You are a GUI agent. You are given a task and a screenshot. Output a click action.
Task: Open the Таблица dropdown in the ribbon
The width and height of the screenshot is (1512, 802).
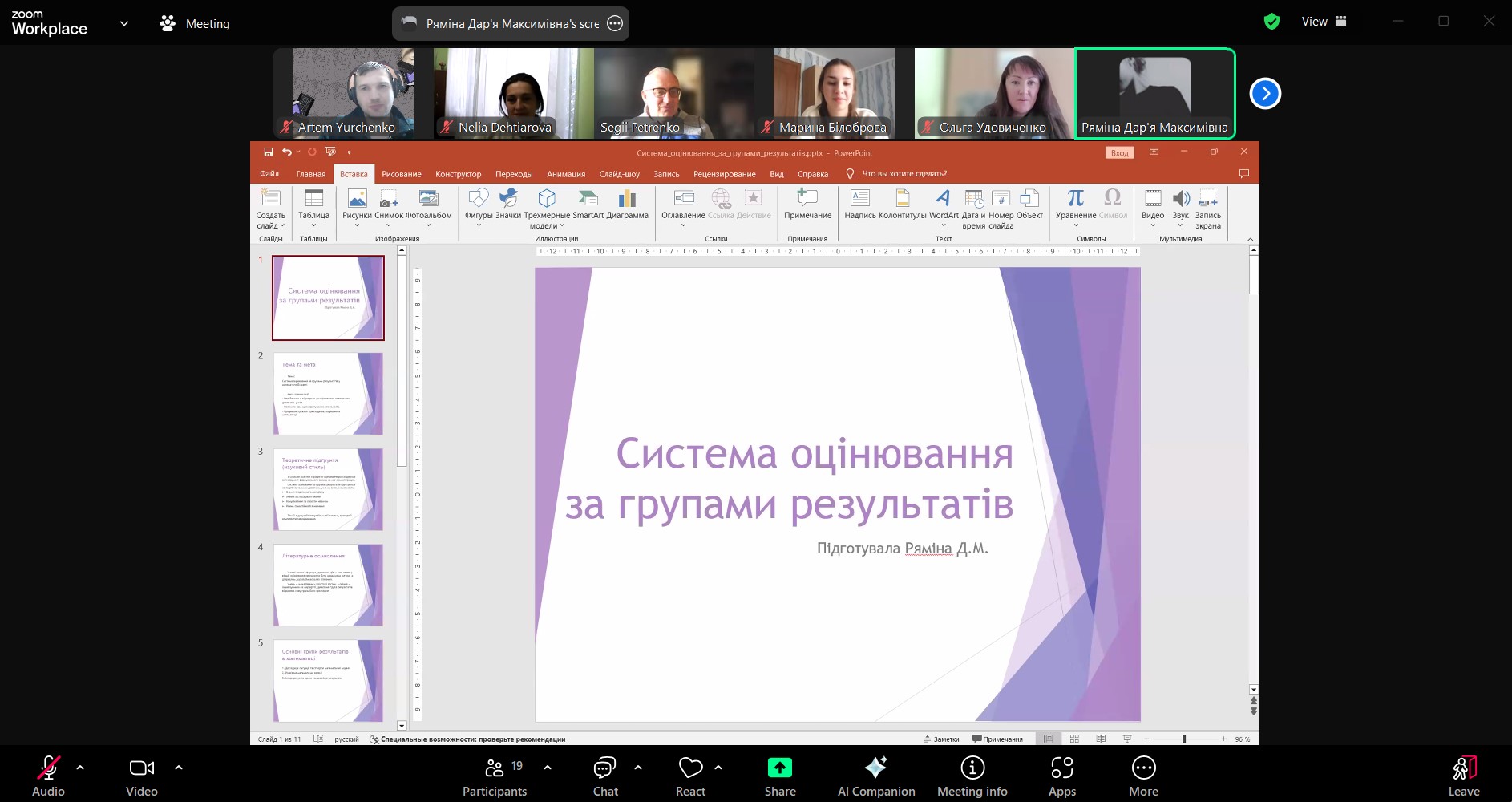pyautogui.click(x=313, y=209)
